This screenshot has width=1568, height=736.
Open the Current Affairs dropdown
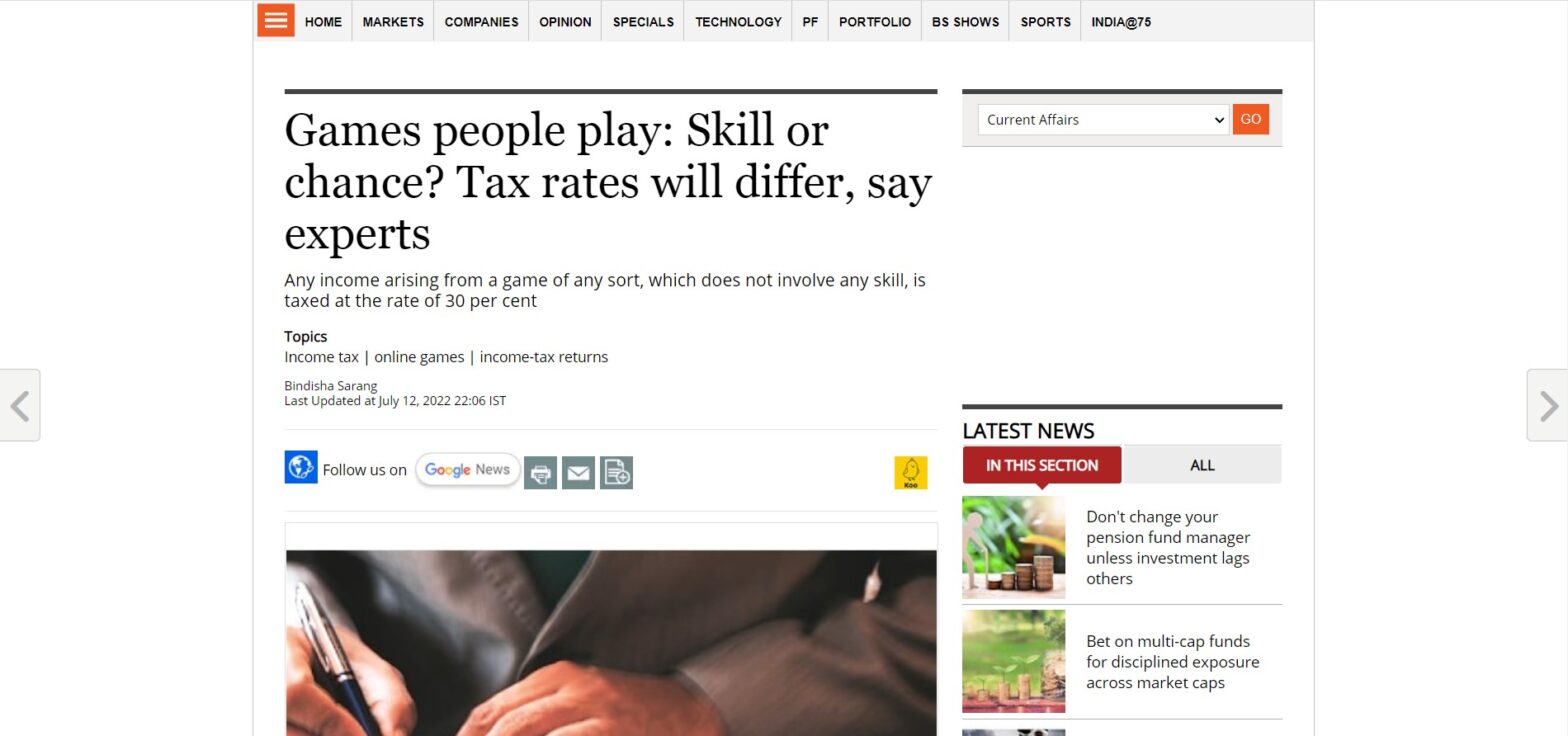[1103, 120]
